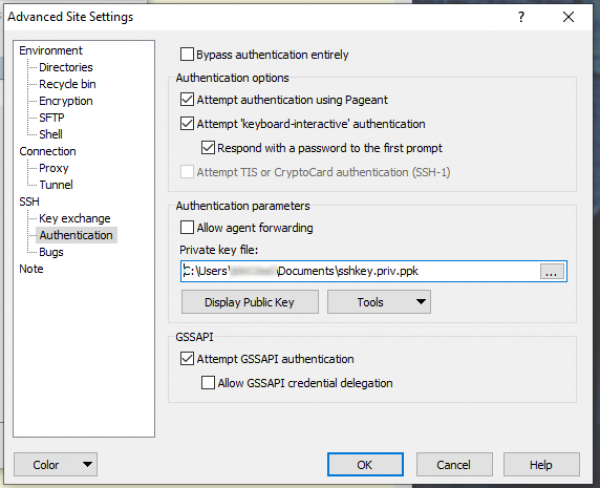Image resolution: width=600 pixels, height=488 pixels.
Task: Uncheck Attempt GSSAPI authentication
Action: tap(187, 359)
